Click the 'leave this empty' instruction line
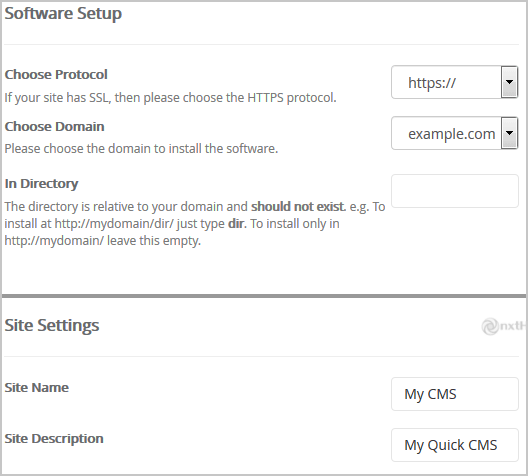The height and width of the screenshot is (476, 528). coord(102,241)
